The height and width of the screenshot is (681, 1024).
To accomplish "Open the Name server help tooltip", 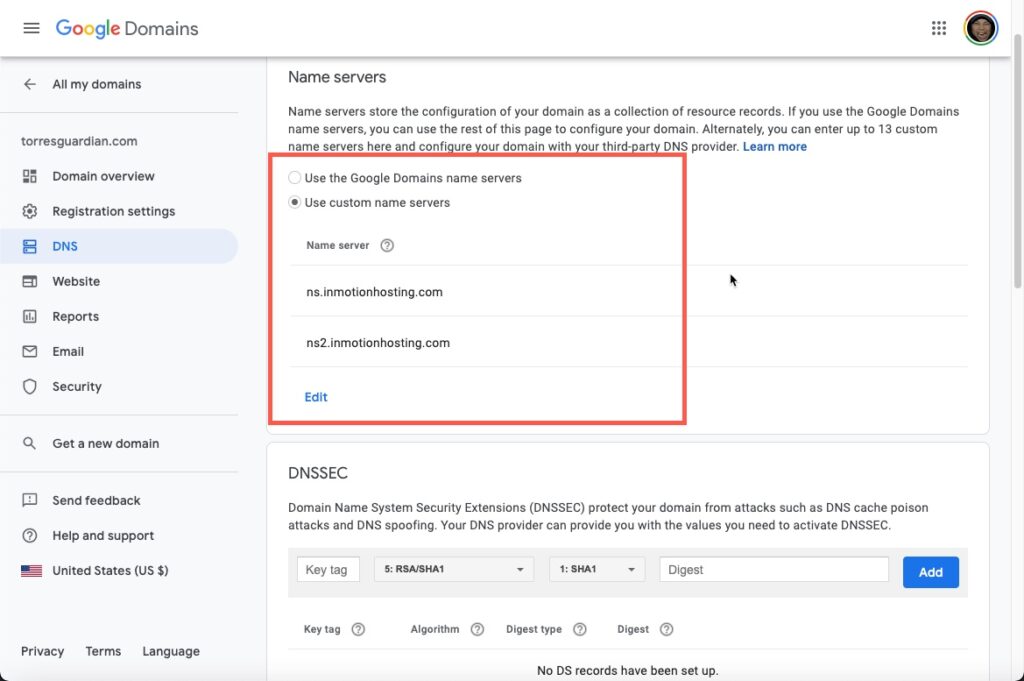I will pos(388,245).
